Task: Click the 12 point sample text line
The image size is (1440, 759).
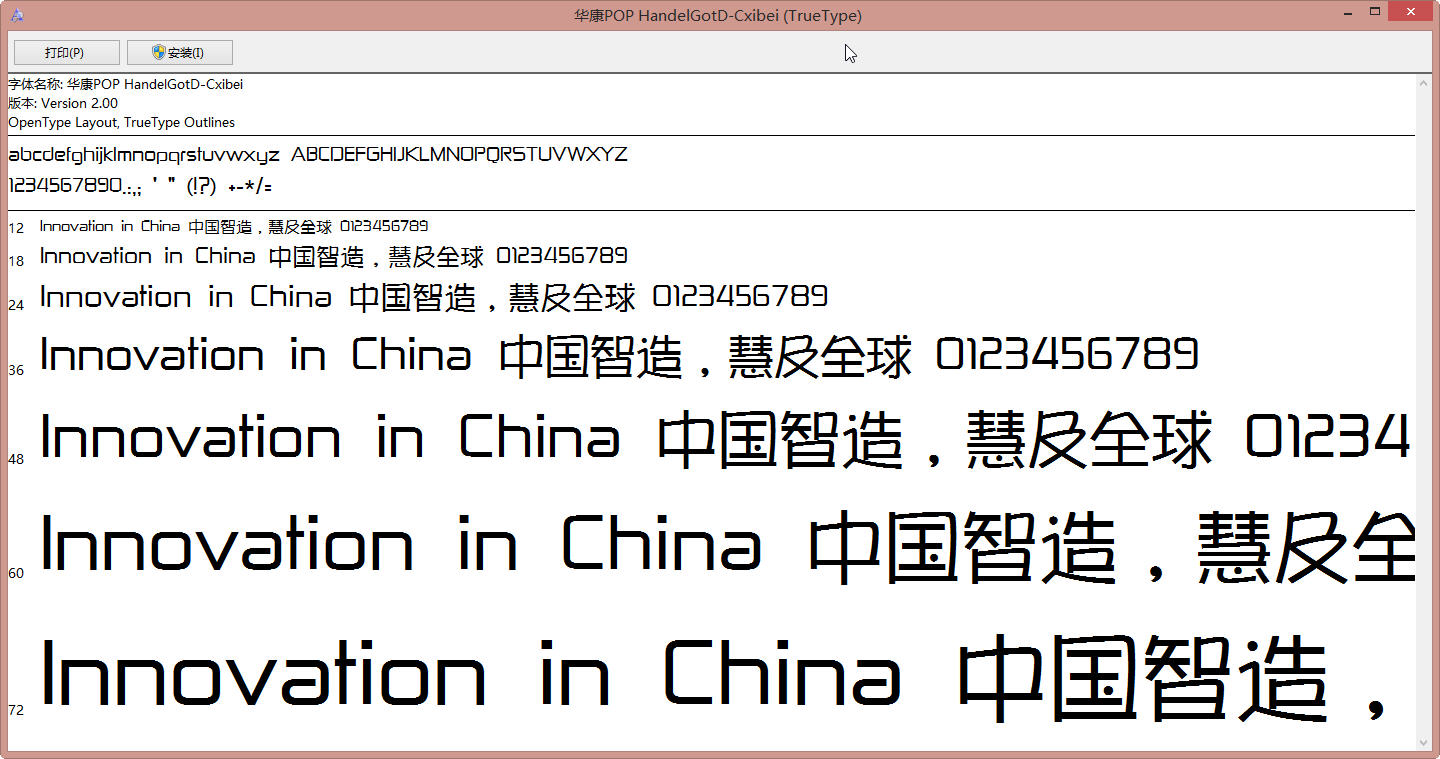Action: coord(234,227)
